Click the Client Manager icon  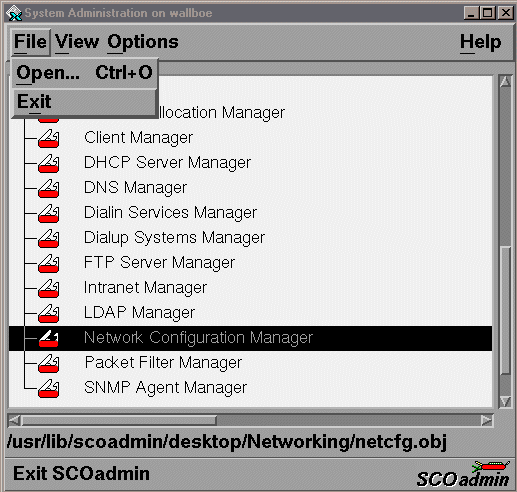point(49,138)
